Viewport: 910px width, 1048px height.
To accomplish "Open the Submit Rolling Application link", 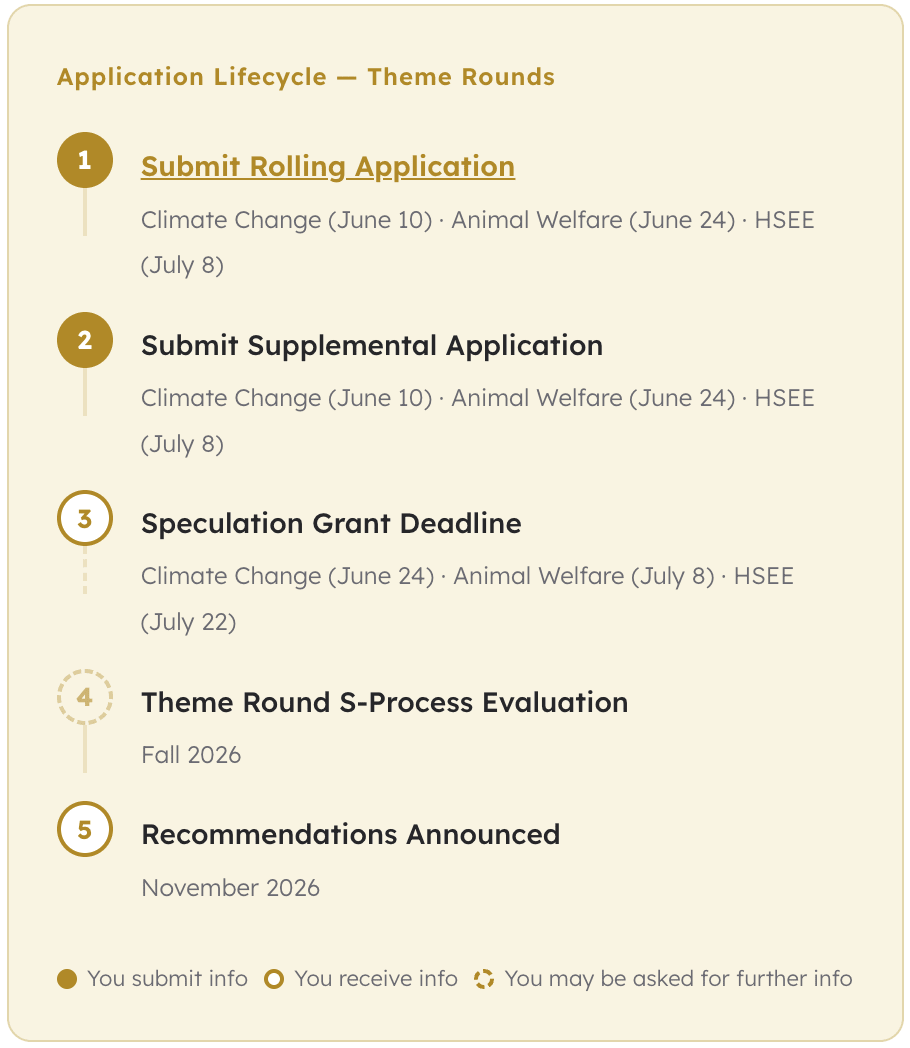I will 328,166.
